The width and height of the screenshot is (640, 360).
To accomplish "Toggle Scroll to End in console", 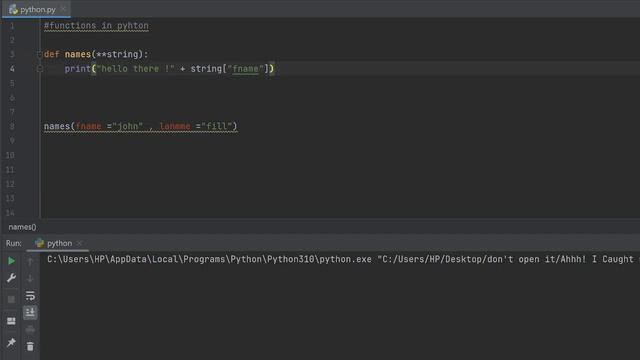I will (30, 313).
